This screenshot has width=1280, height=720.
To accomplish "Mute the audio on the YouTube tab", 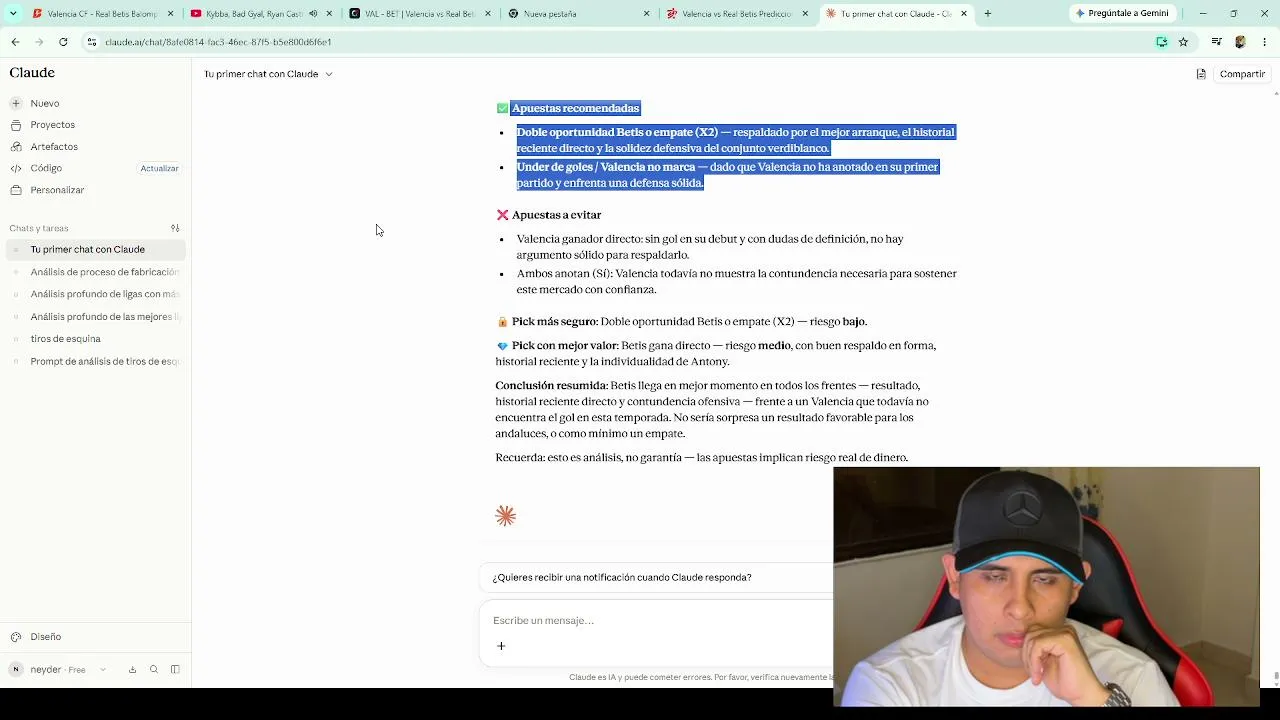I will 313,14.
